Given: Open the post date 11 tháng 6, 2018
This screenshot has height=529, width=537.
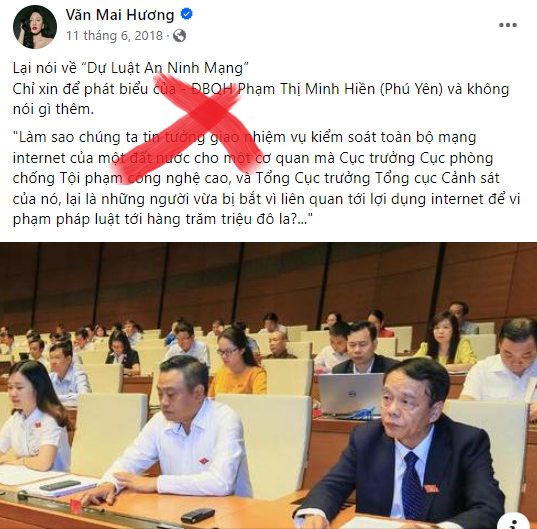Looking at the screenshot, I should (x=114, y=36).
